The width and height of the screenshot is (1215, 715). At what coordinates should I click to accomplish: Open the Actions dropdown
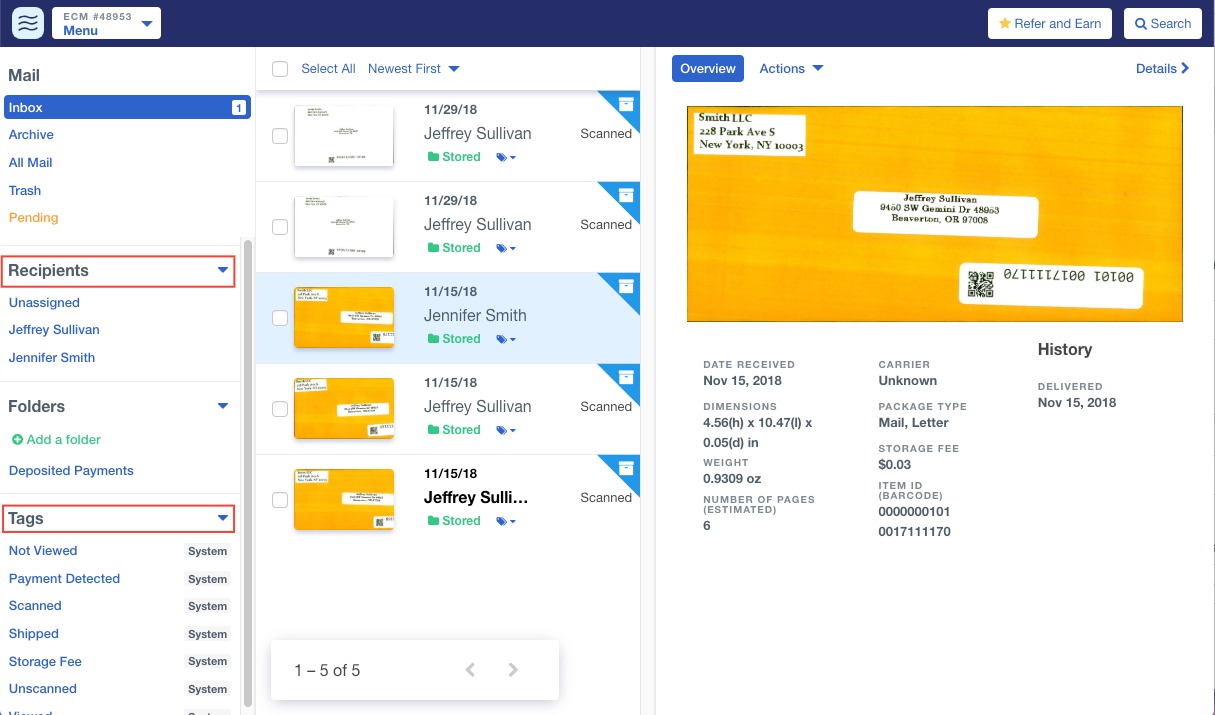click(x=791, y=69)
